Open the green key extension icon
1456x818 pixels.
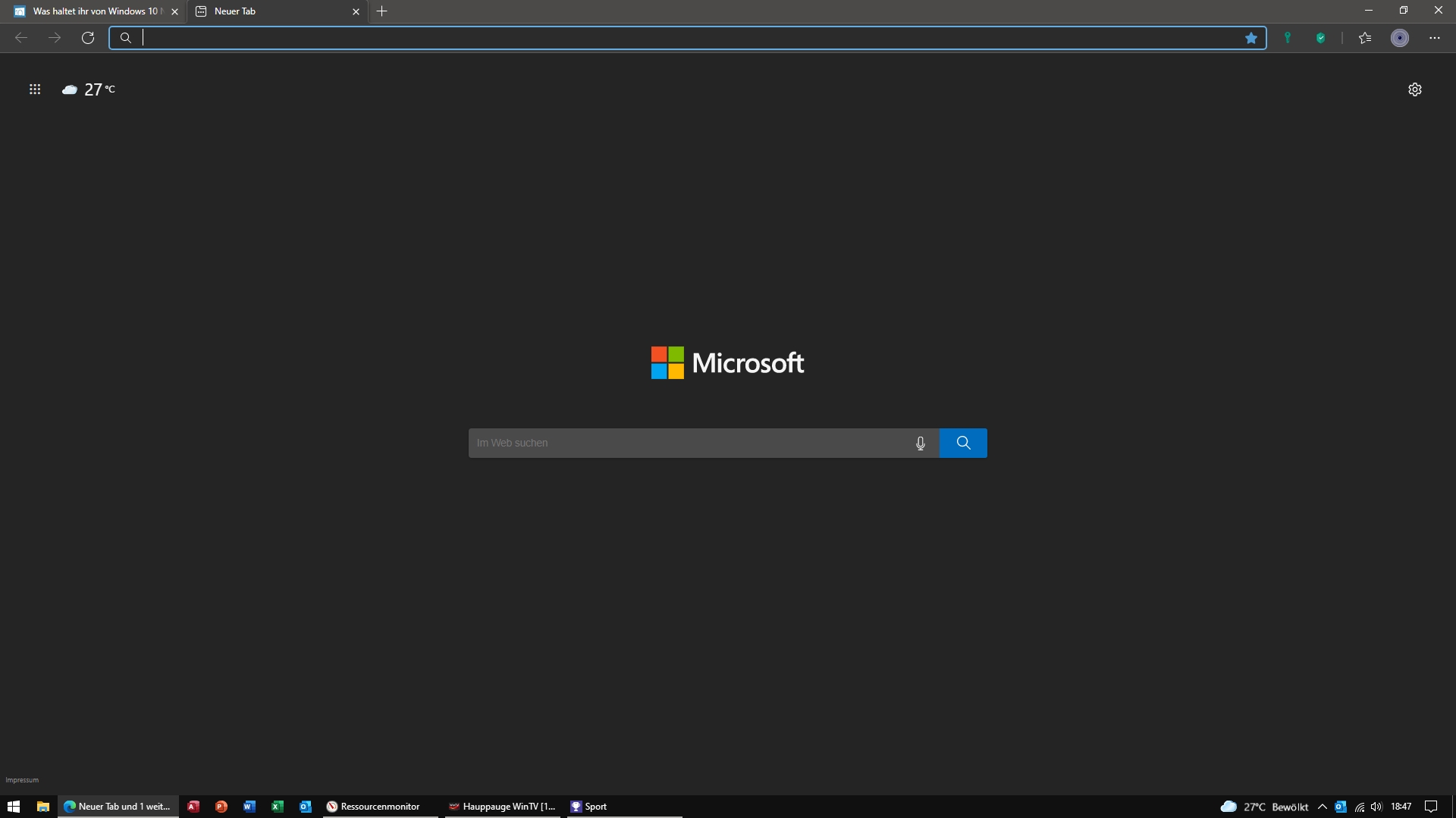1288,38
